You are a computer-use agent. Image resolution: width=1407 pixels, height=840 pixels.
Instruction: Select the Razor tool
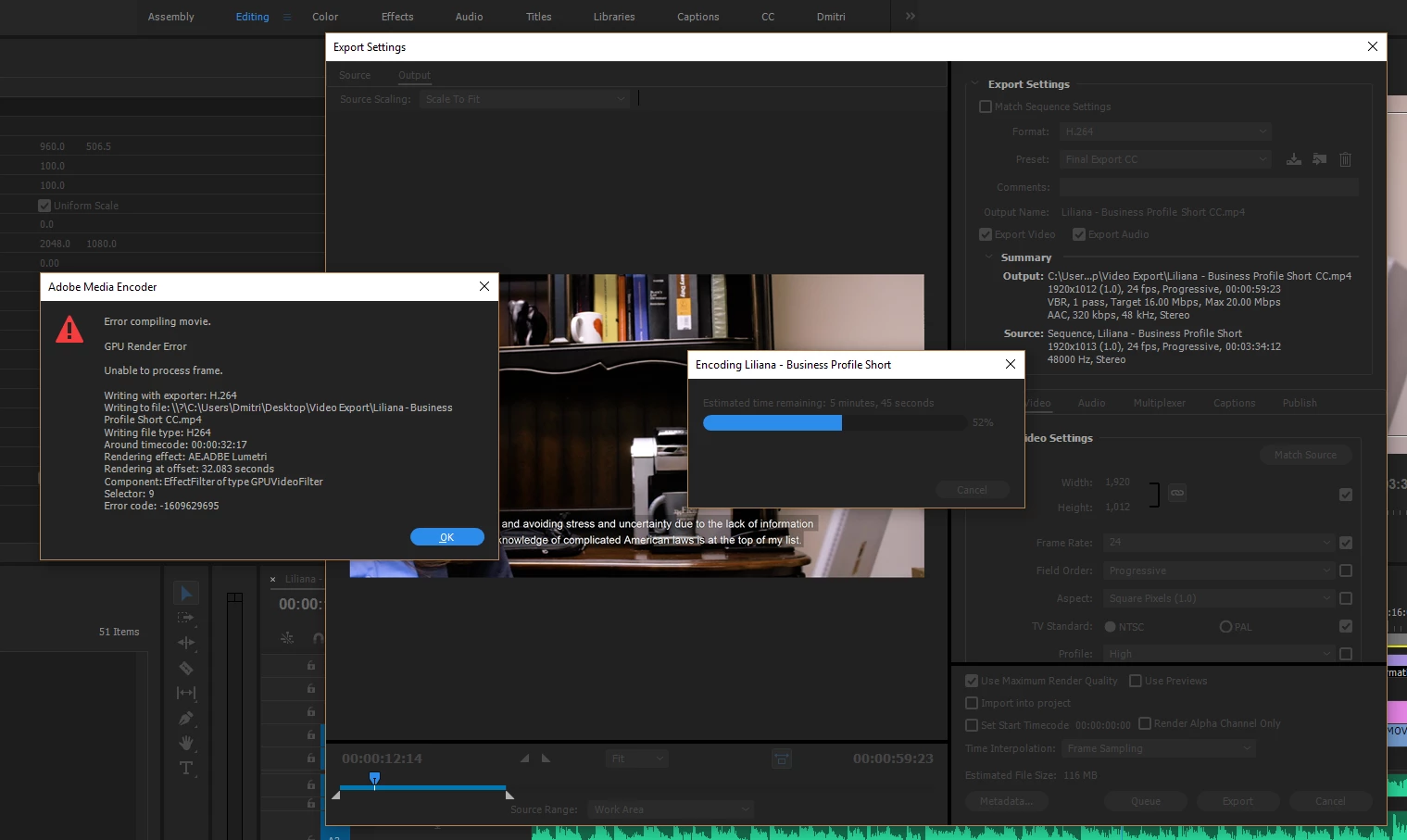[x=185, y=668]
